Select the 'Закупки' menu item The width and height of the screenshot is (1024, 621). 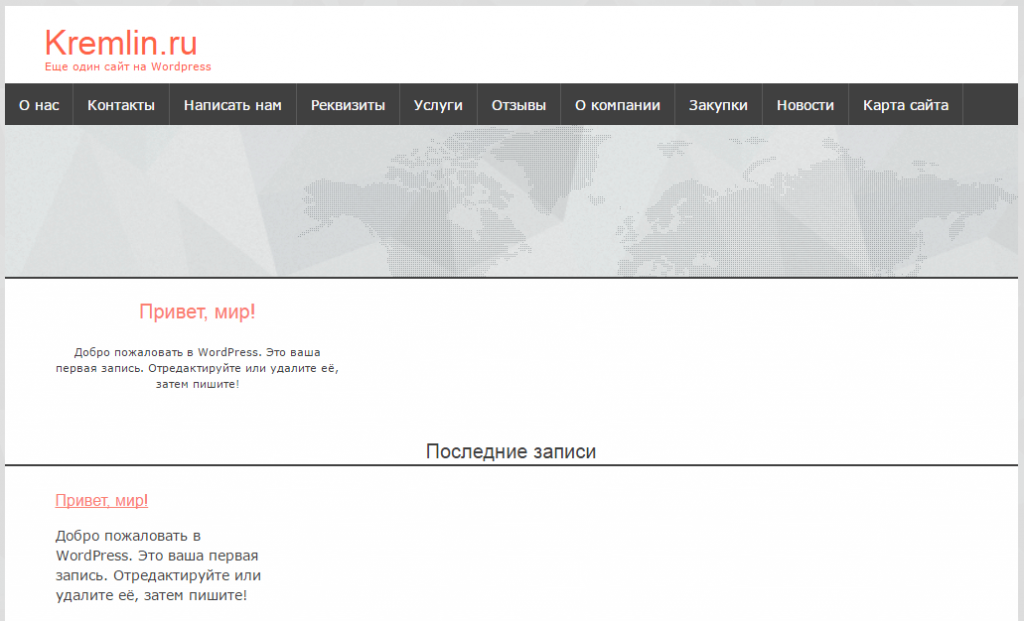point(718,105)
